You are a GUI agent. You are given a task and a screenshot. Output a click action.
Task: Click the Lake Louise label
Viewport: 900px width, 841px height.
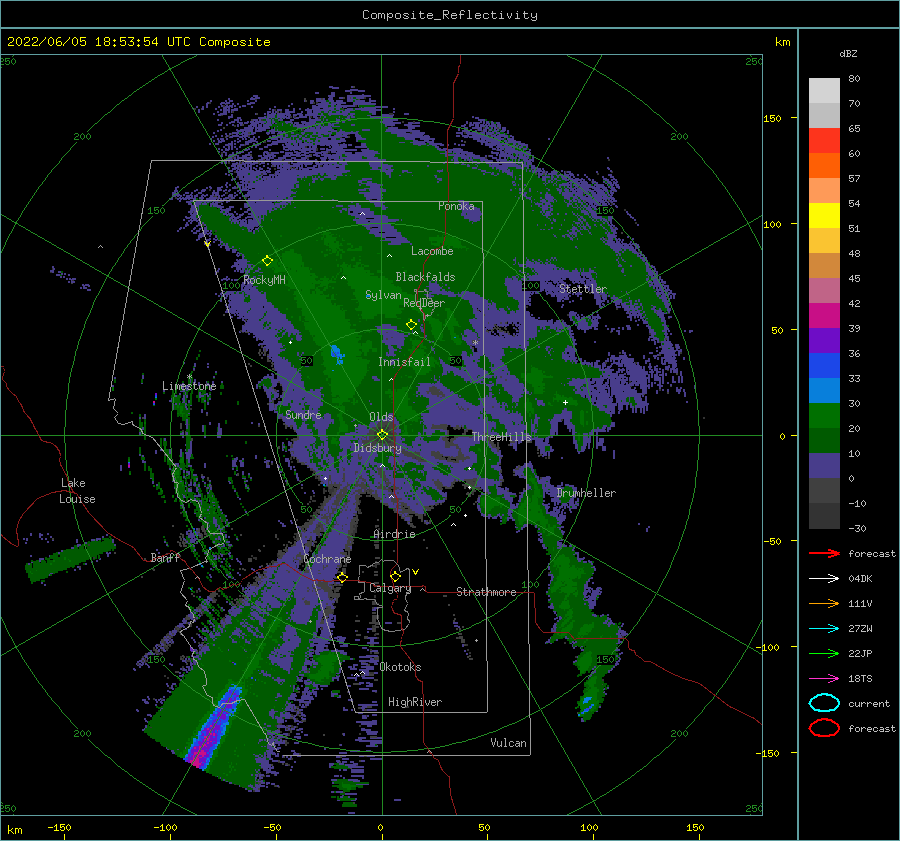[x=77, y=491]
